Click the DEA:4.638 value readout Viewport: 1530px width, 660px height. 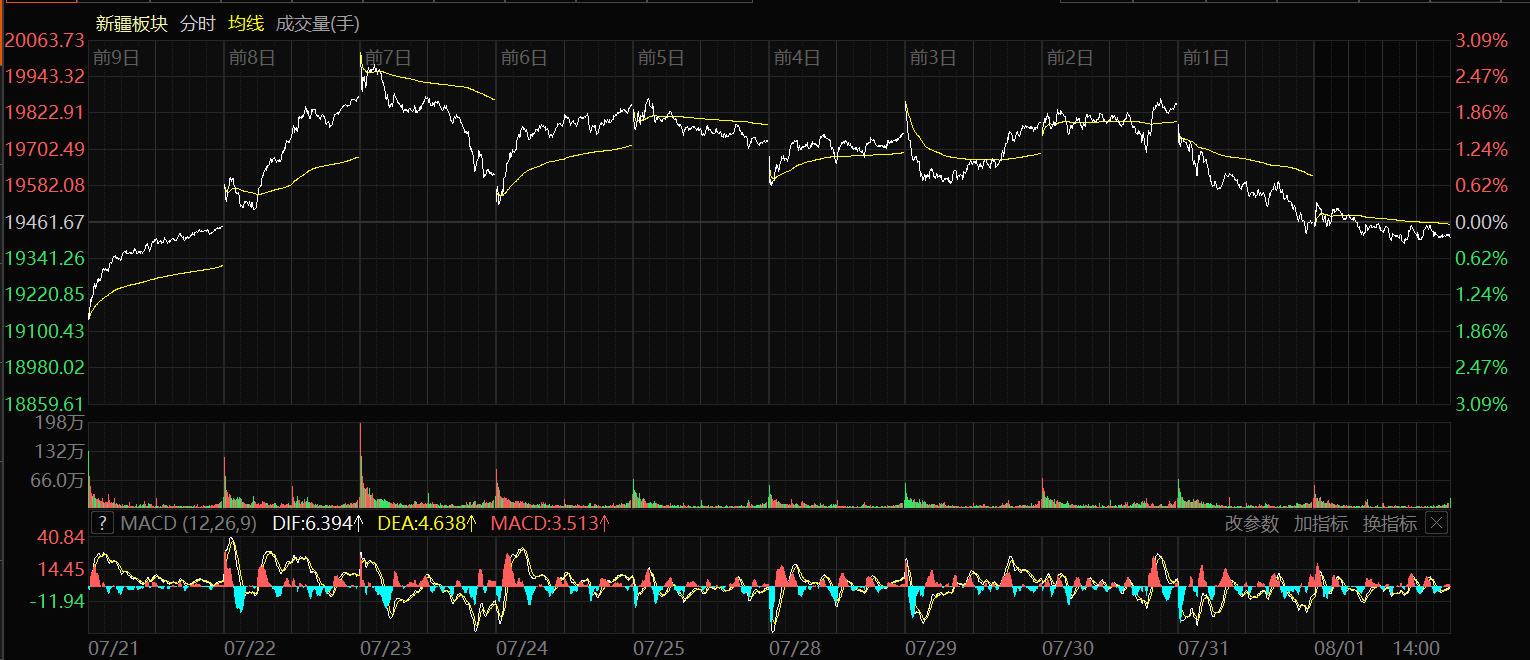click(426, 523)
